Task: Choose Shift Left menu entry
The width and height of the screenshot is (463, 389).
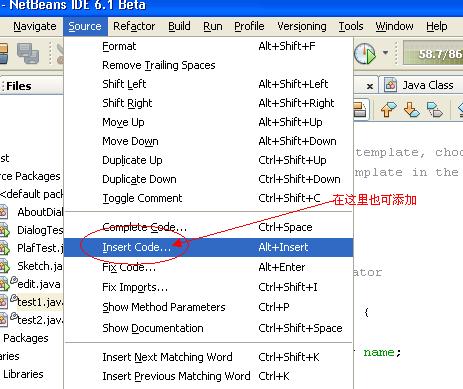Action: (208, 84)
